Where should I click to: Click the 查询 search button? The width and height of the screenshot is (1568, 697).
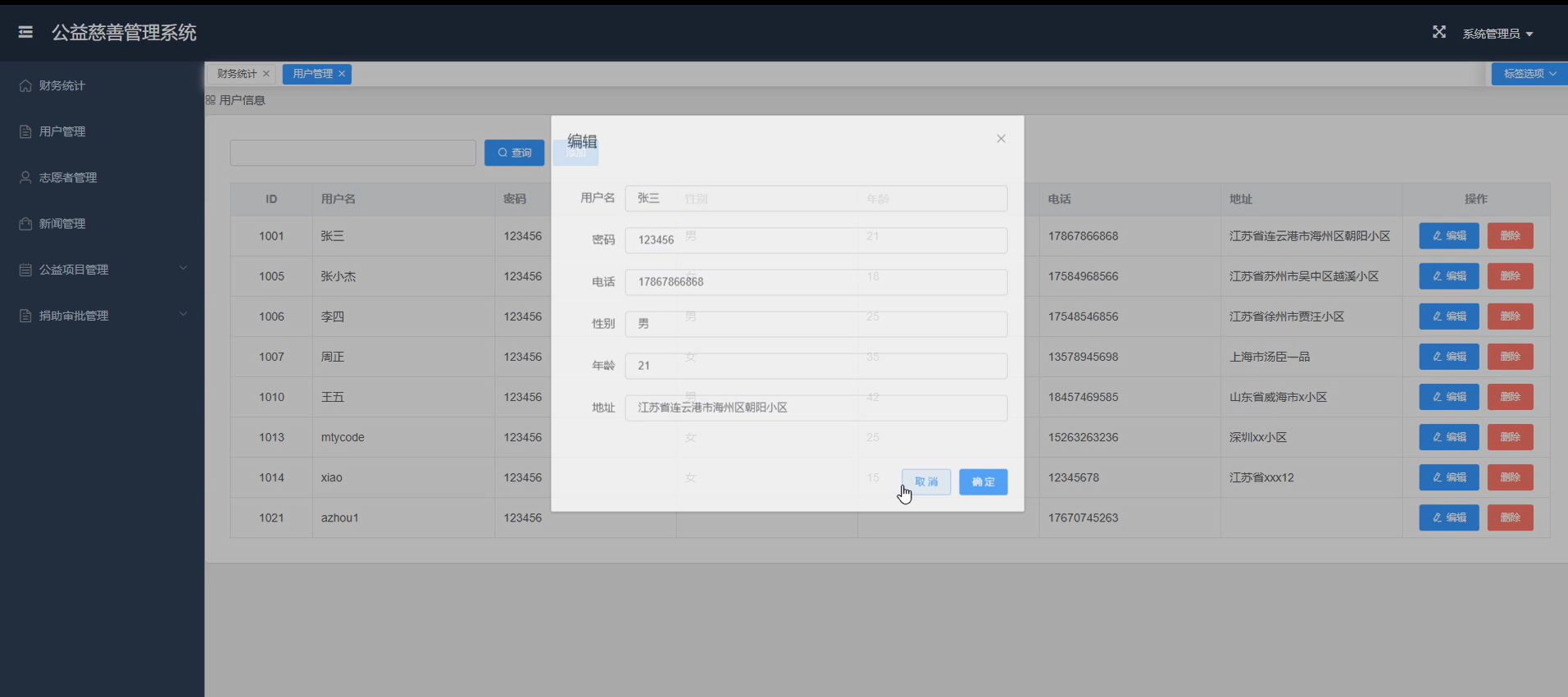(x=514, y=153)
